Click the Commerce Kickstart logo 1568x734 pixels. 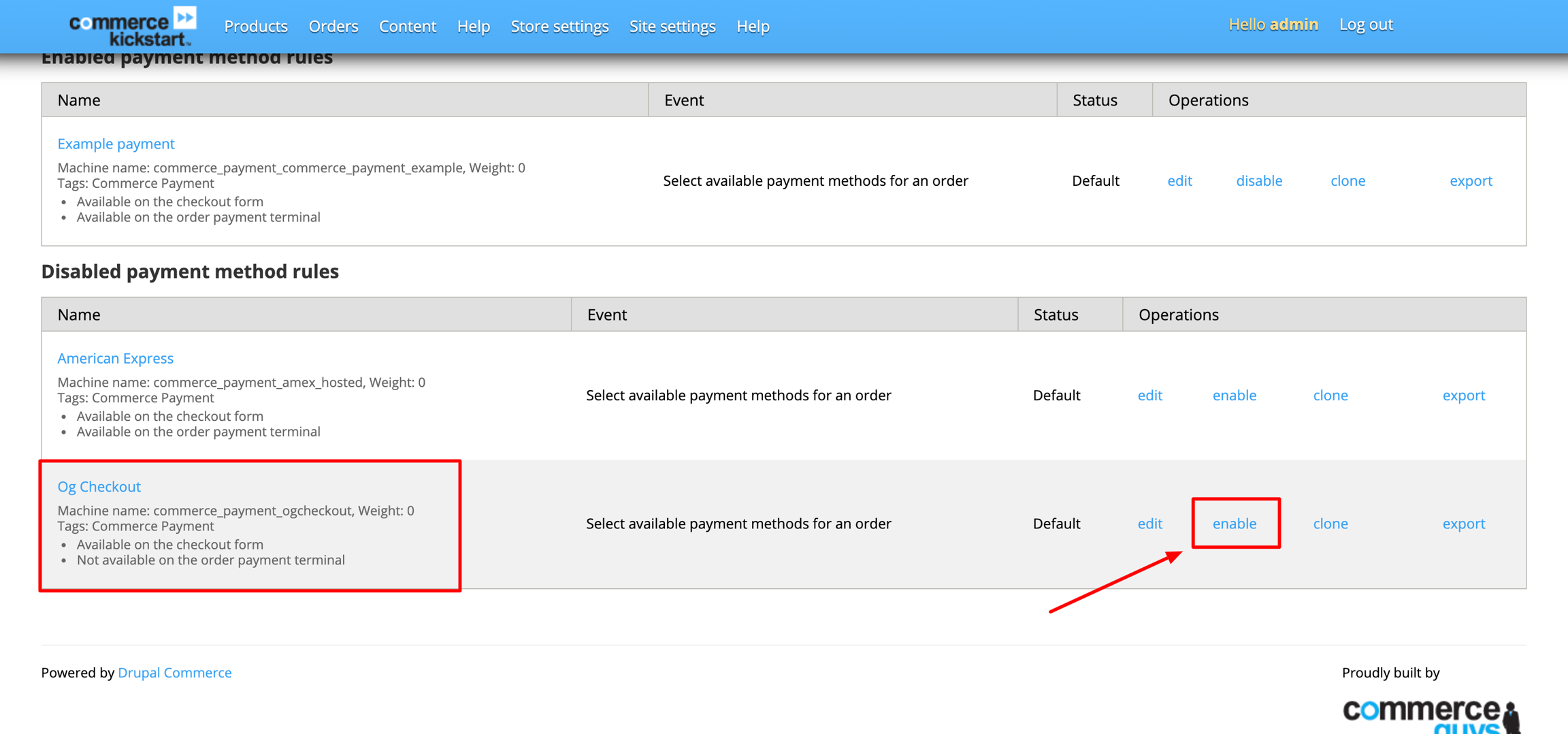[133, 26]
